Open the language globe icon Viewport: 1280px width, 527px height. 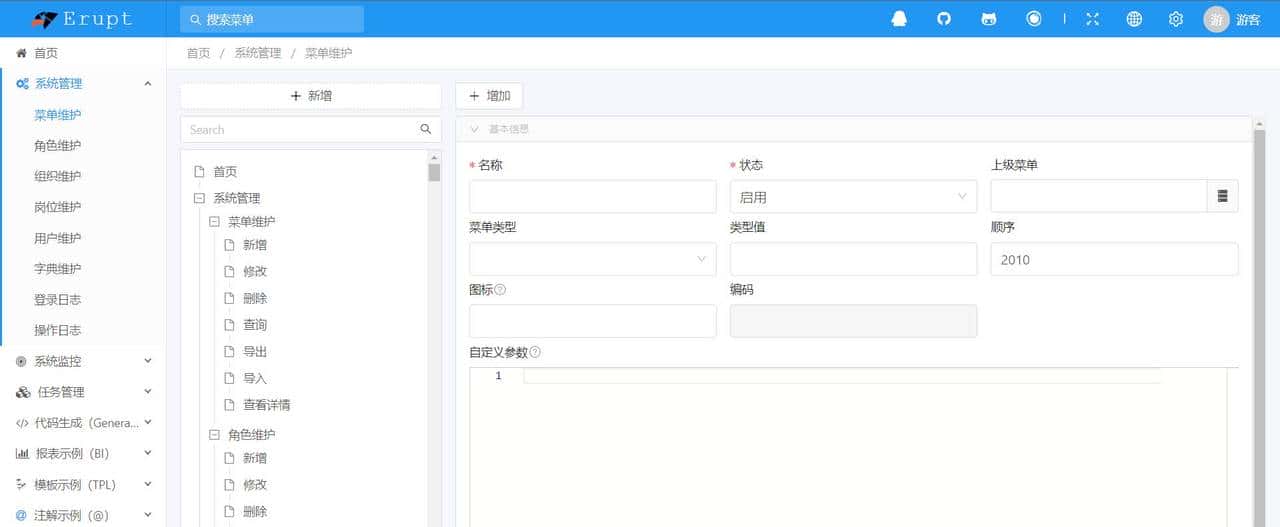(x=1134, y=19)
